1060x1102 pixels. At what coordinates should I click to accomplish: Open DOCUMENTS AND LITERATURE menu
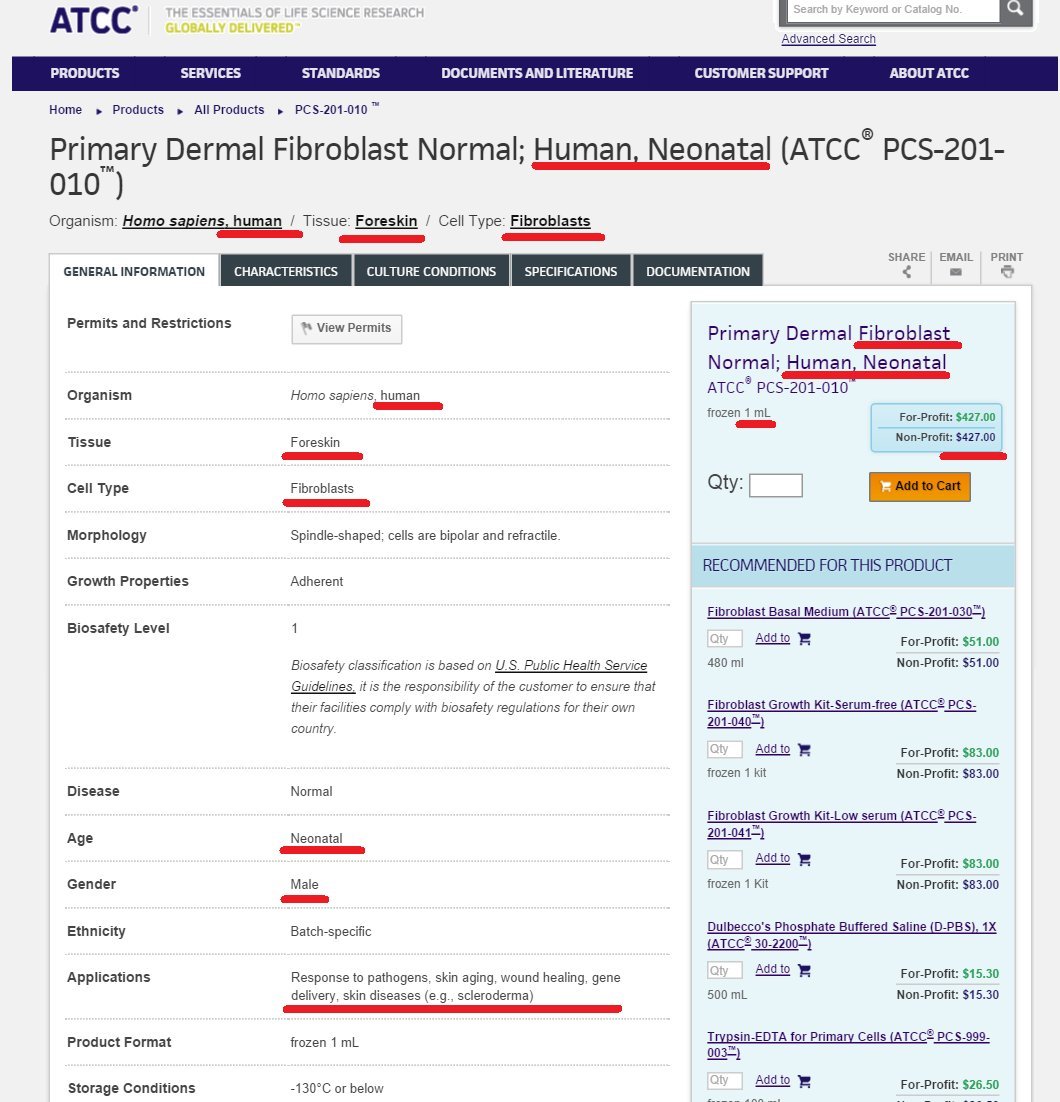tap(537, 73)
